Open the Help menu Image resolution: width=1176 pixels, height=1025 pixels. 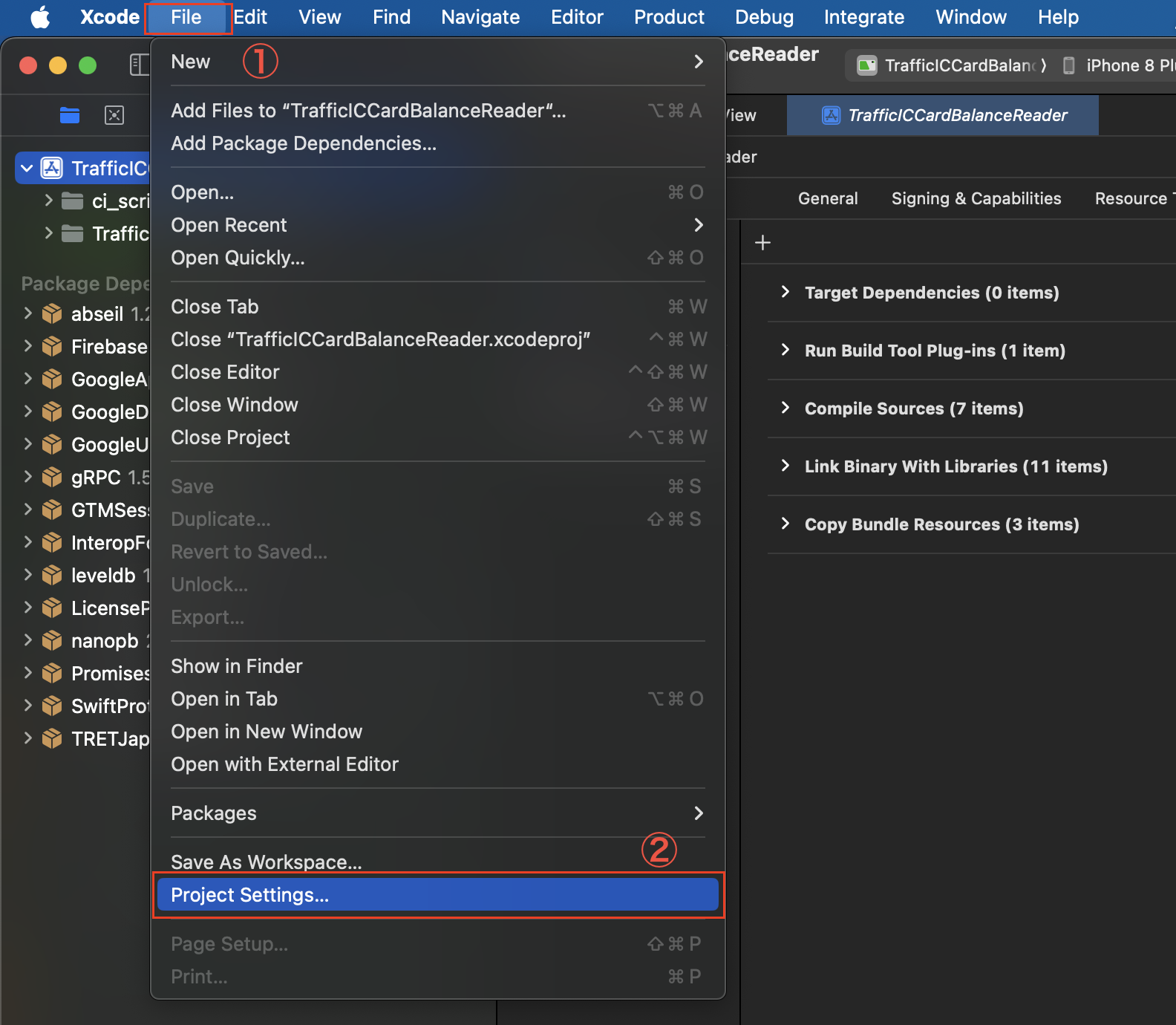(1058, 17)
